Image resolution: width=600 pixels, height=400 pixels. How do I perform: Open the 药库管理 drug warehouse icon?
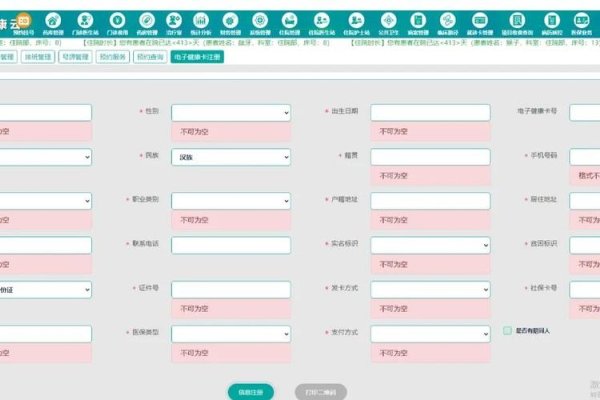point(53,24)
